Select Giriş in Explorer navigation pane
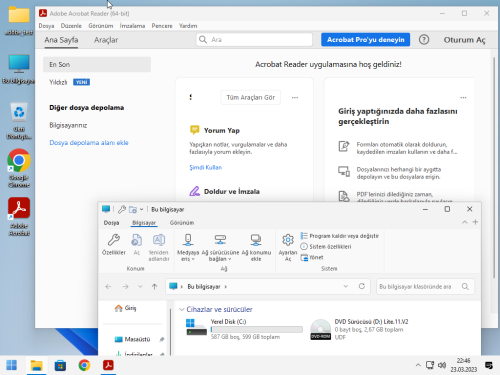The image size is (500, 375). click(125, 308)
